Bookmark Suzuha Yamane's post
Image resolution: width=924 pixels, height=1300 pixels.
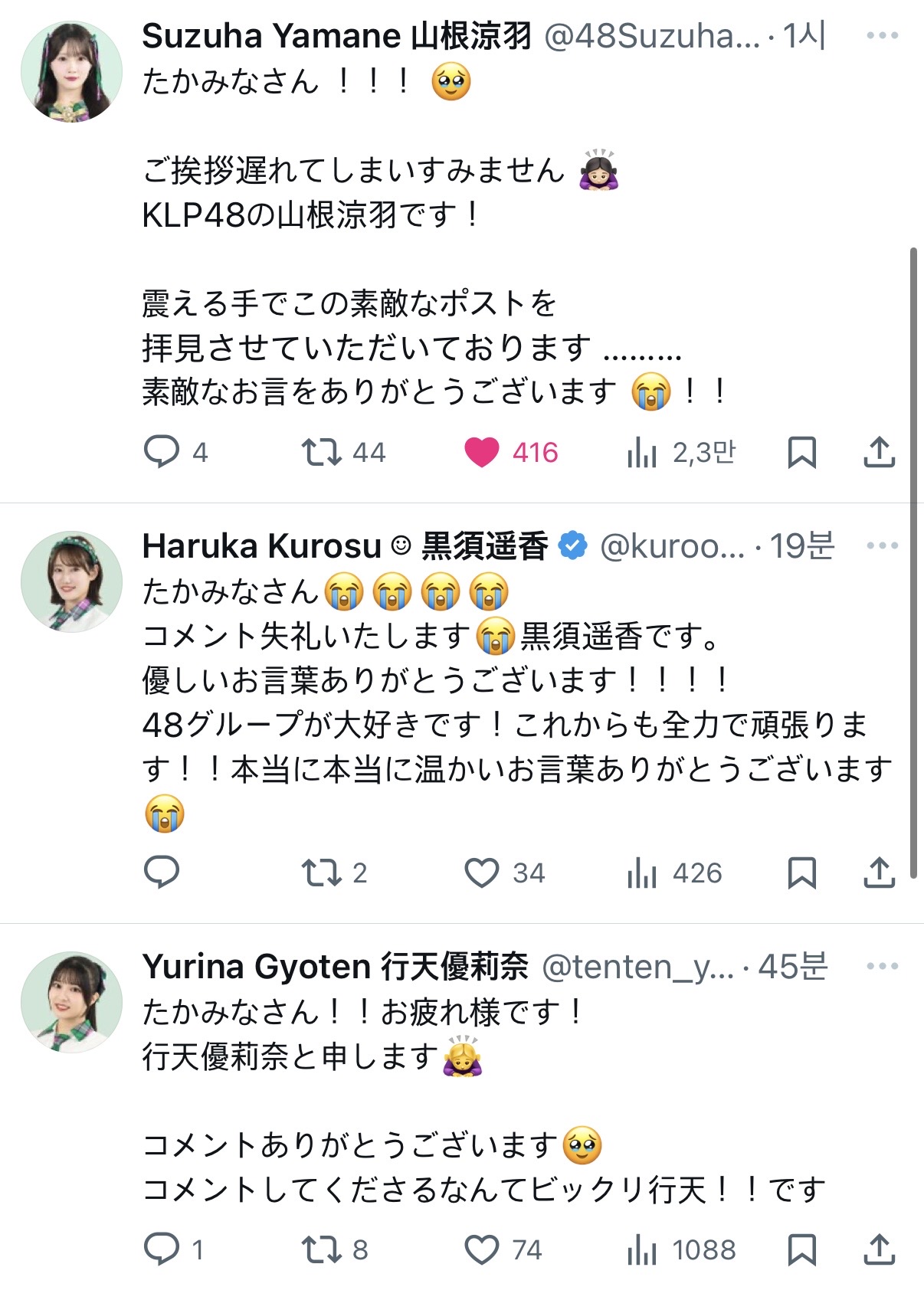click(x=801, y=452)
